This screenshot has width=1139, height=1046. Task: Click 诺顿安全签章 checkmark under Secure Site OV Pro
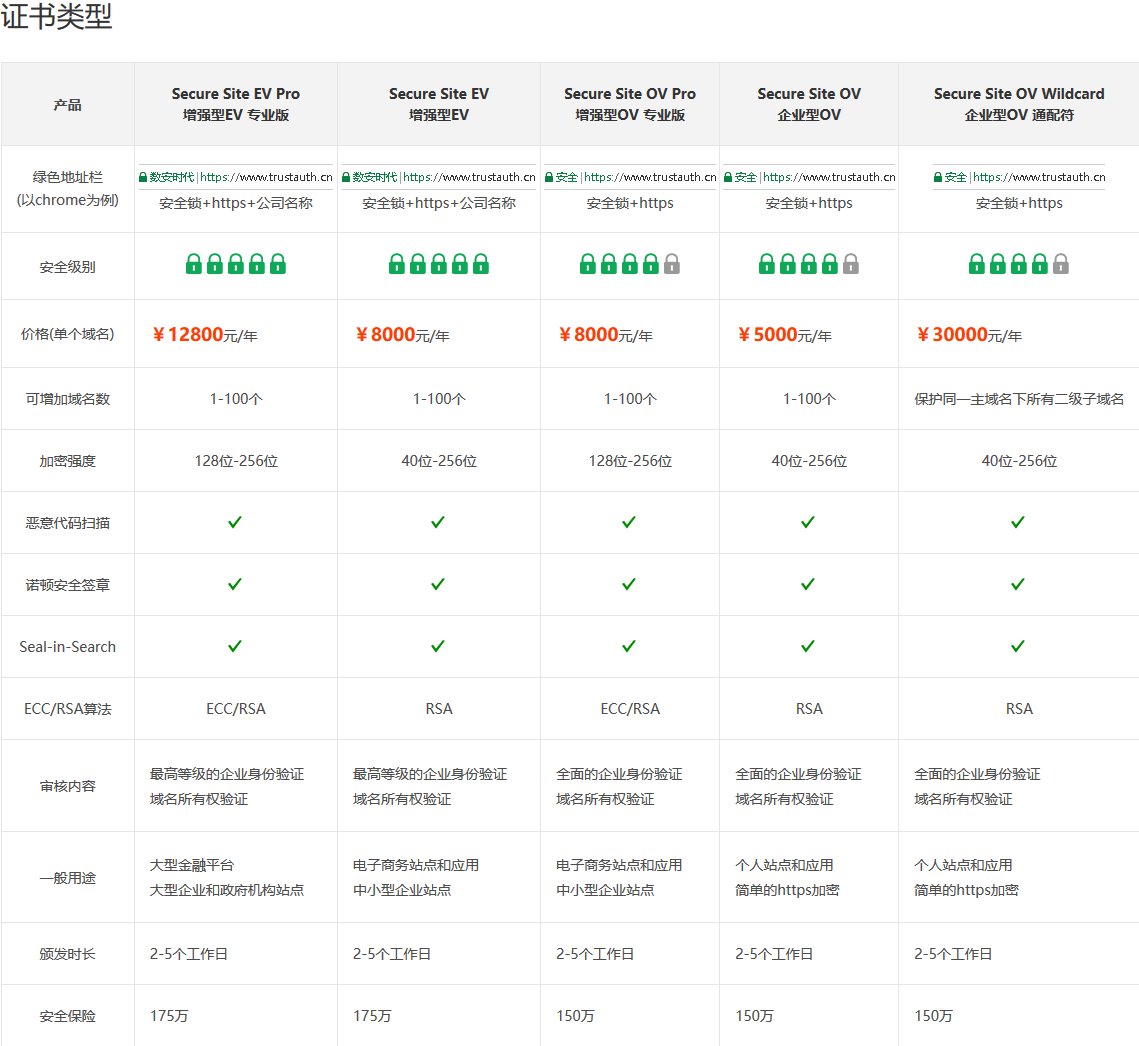629,584
